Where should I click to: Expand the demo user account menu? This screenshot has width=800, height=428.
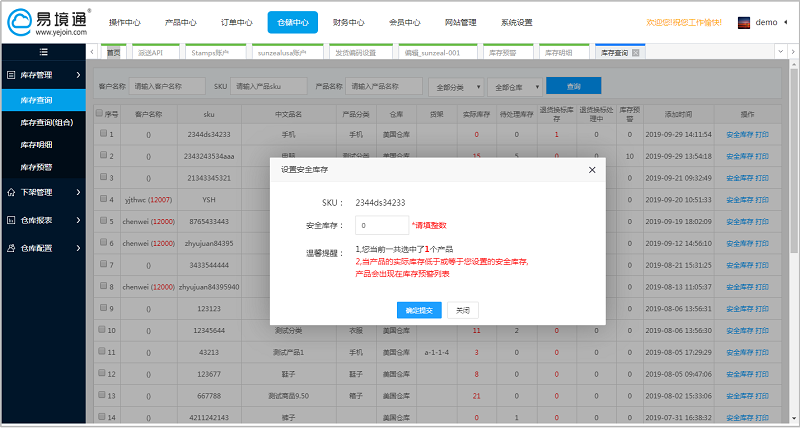coord(768,22)
